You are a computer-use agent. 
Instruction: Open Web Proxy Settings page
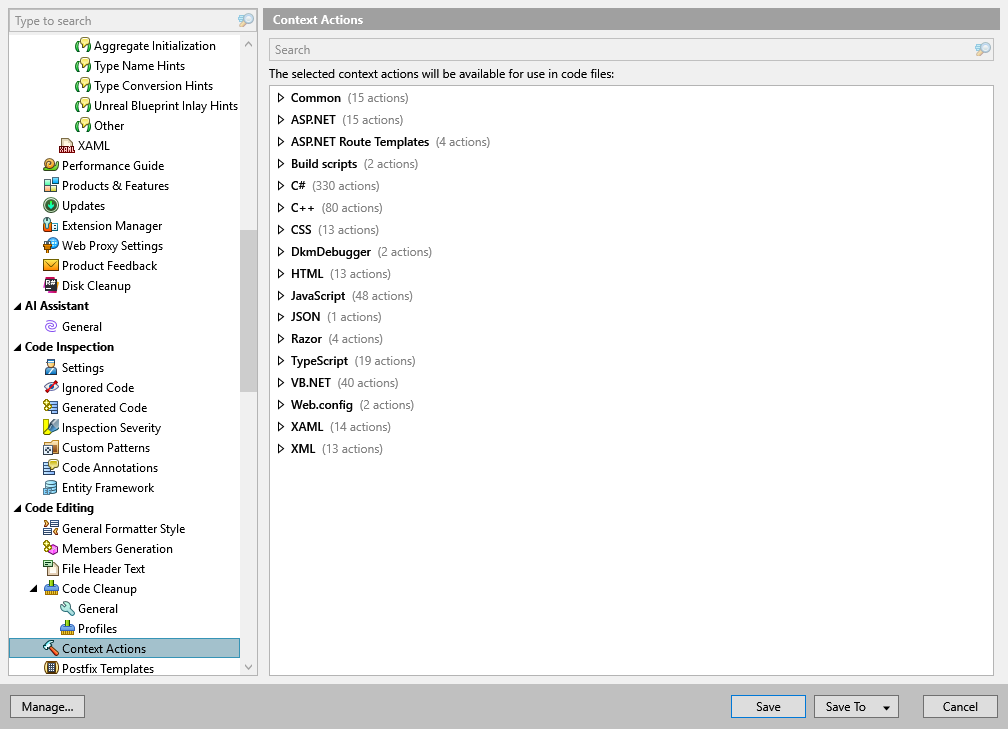112,246
